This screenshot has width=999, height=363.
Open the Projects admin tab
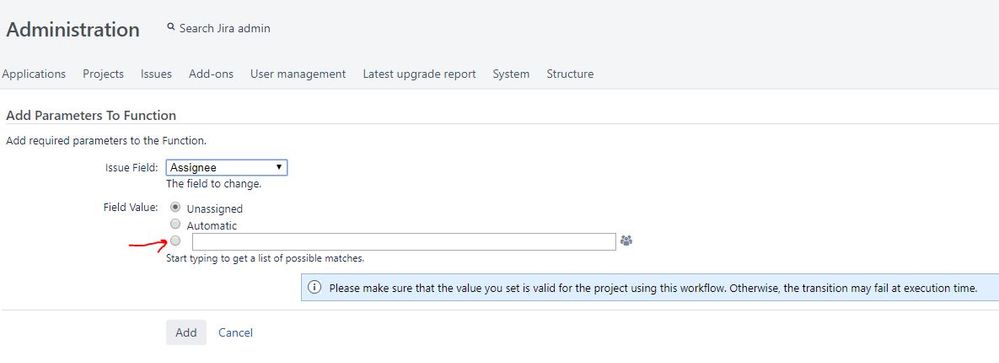coord(103,74)
